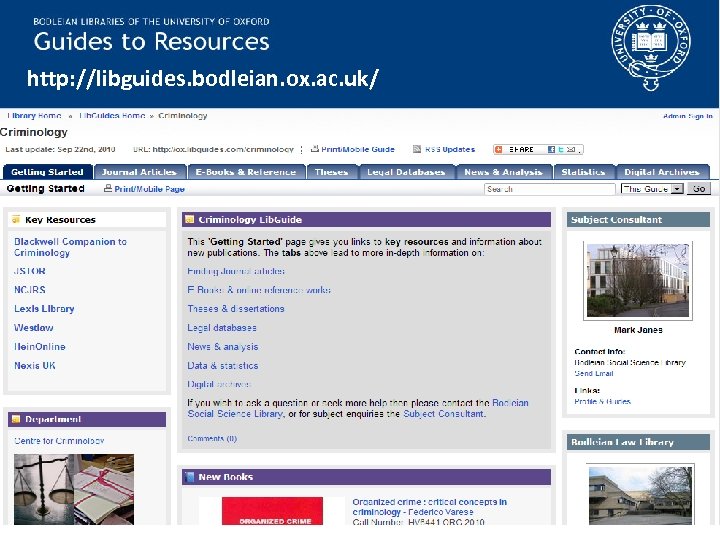Click the University of Oxford crest logo

coord(651,49)
